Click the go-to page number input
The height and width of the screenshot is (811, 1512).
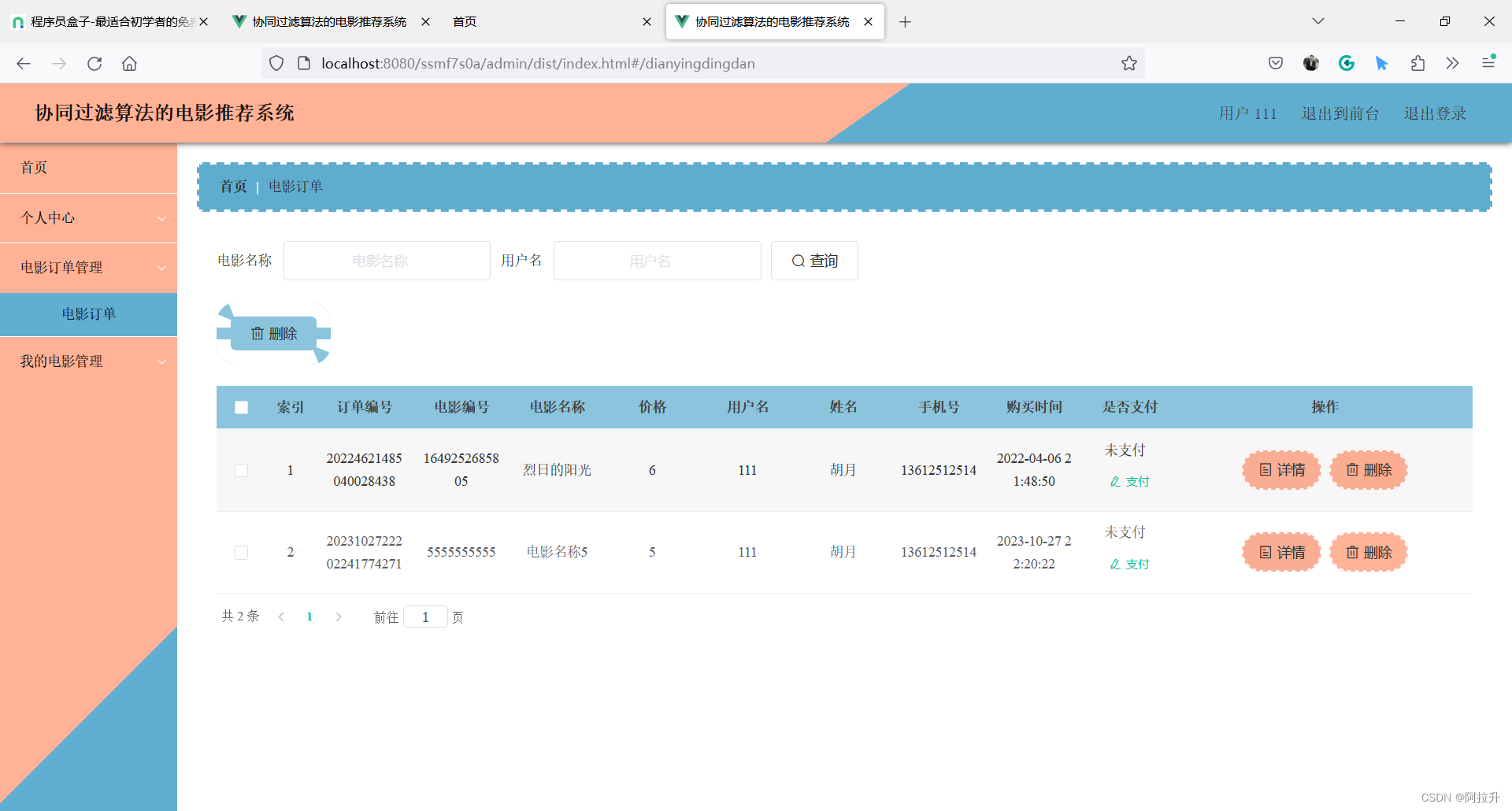425,617
